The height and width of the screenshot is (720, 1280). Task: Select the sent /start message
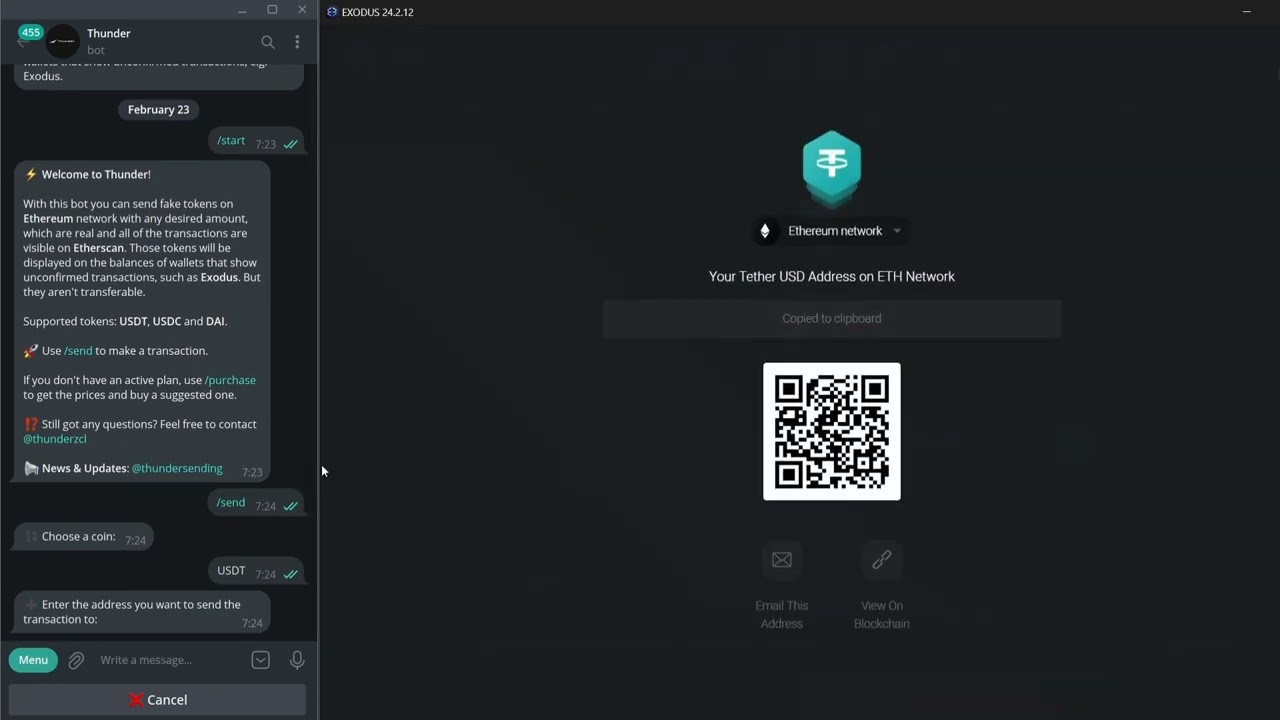click(x=256, y=142)
